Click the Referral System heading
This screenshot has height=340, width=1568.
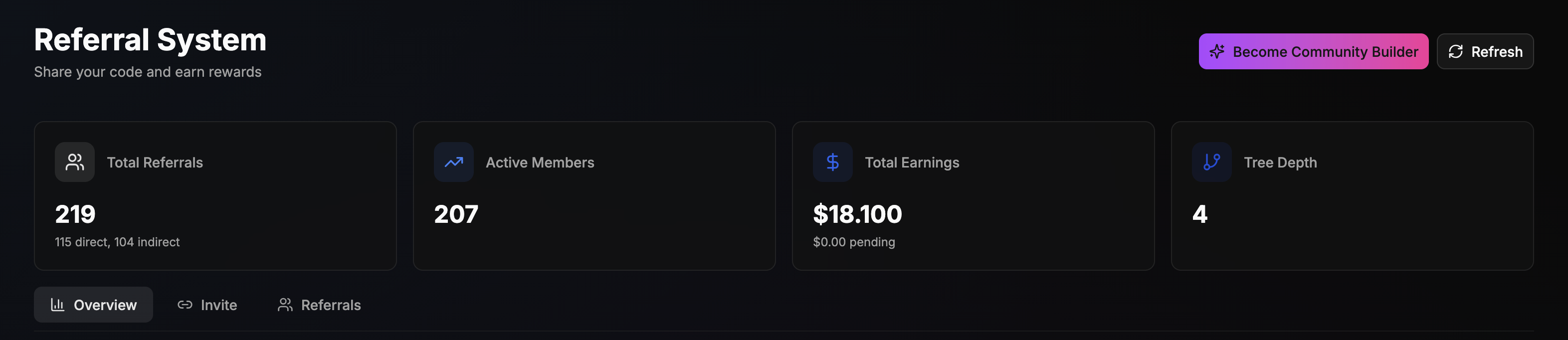pos(150,40)
